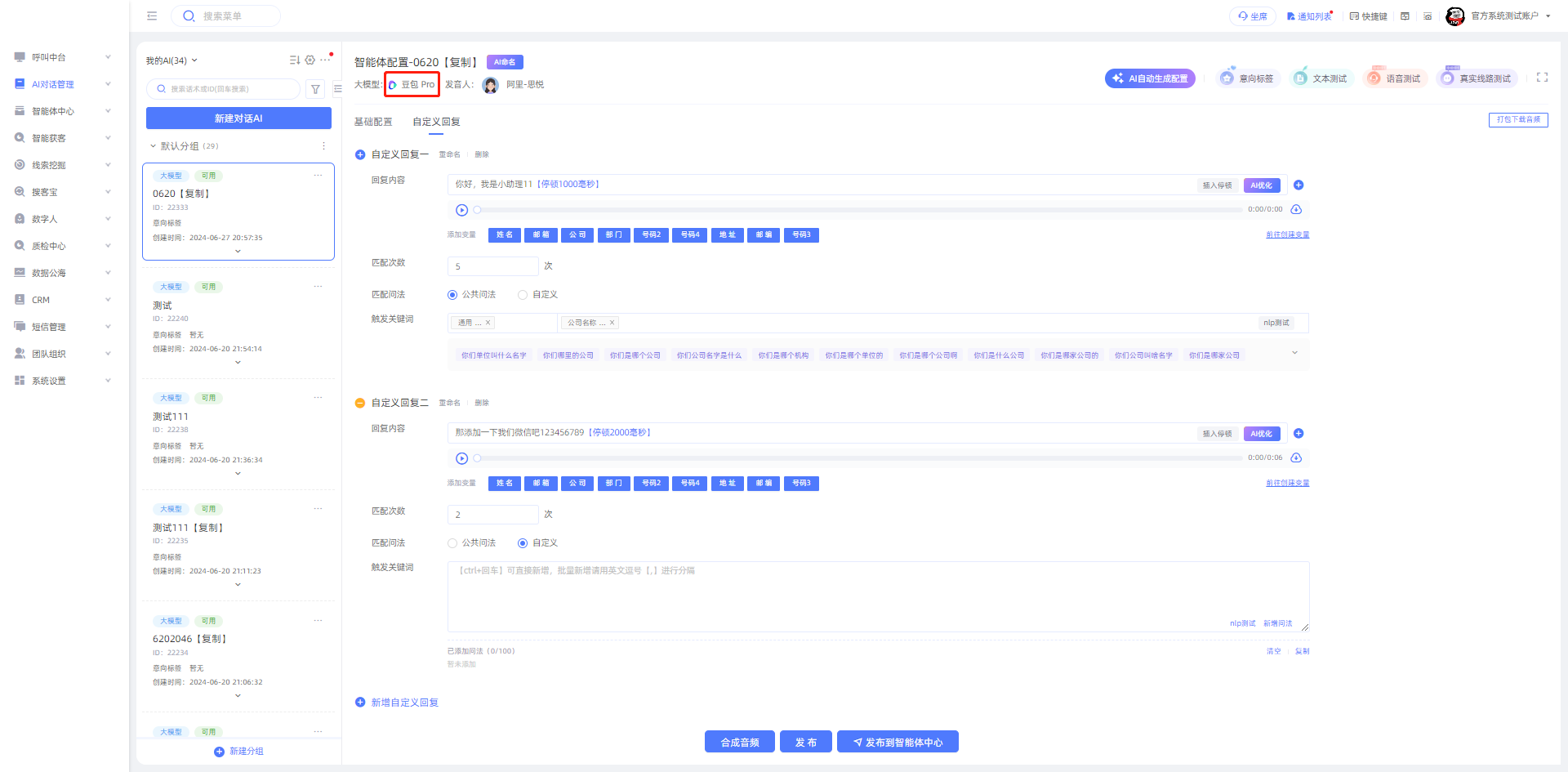Viewport: 1568px width, 772px height.
Task: Select 自定义 radio in 自定义回复二
Action: [523, 543]
